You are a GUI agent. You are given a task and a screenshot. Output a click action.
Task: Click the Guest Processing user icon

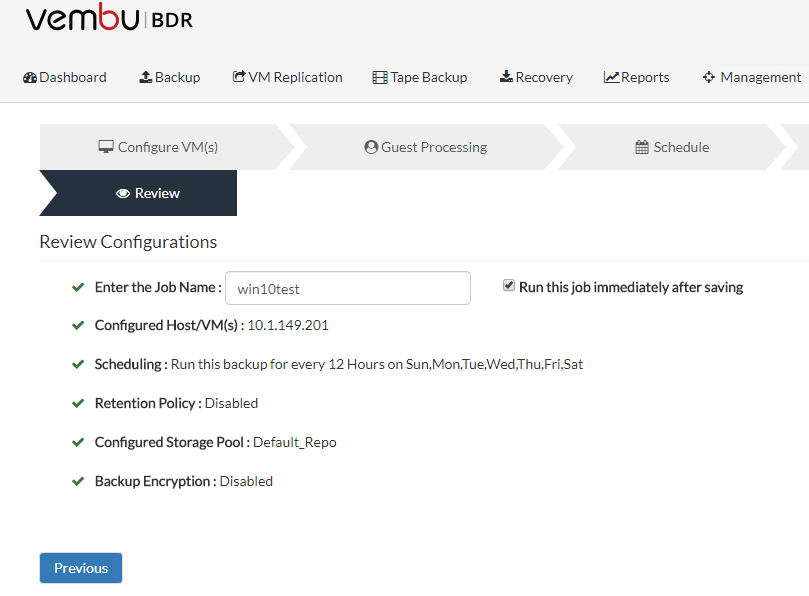tap(371, 147)
